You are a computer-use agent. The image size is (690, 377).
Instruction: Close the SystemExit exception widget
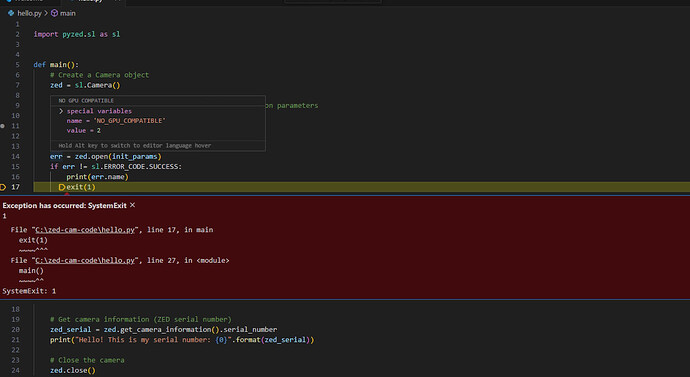click(x=132, y=205)
